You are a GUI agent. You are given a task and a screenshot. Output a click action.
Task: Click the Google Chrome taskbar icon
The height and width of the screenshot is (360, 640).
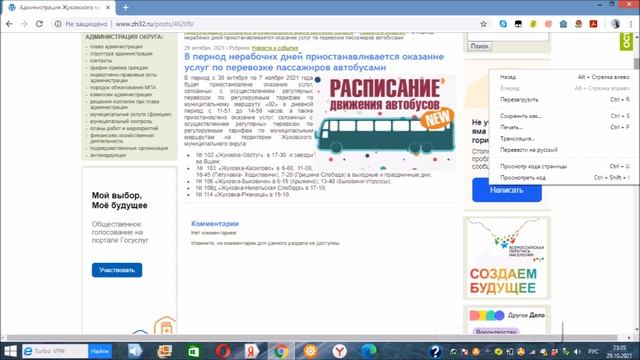(x=281, y=351)
